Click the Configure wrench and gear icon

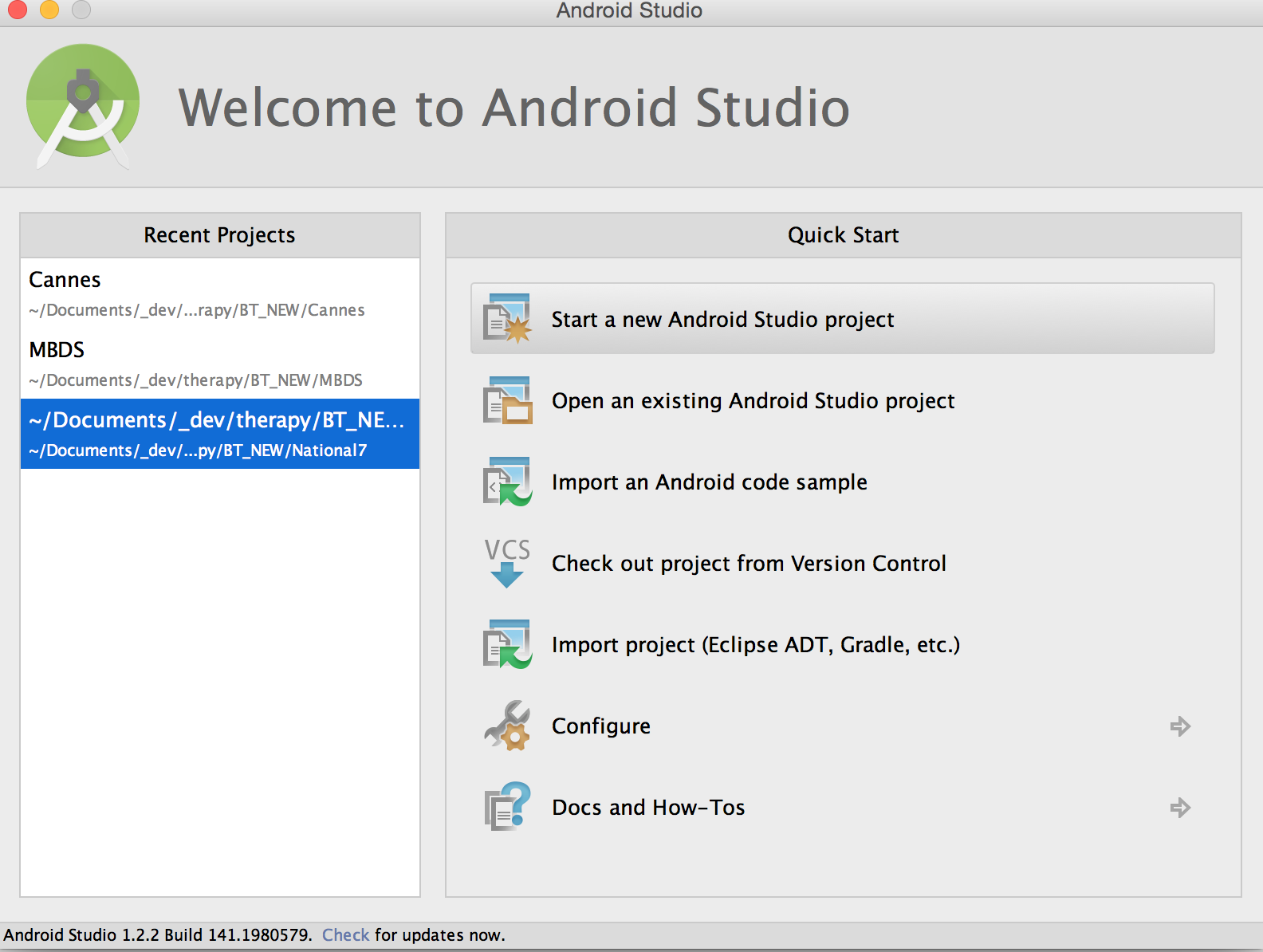[507, 726]
